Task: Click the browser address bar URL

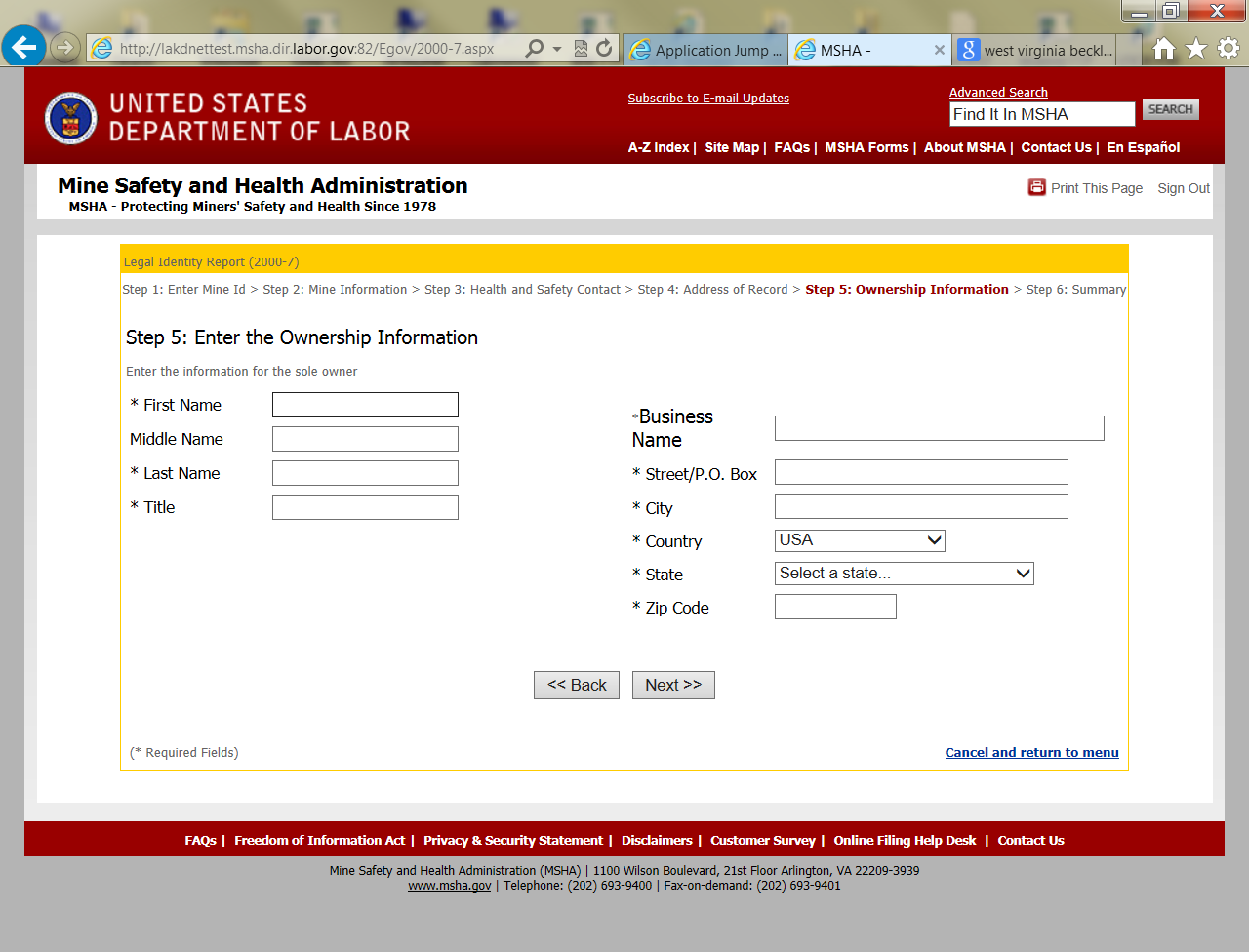Action: coord(306,49)
